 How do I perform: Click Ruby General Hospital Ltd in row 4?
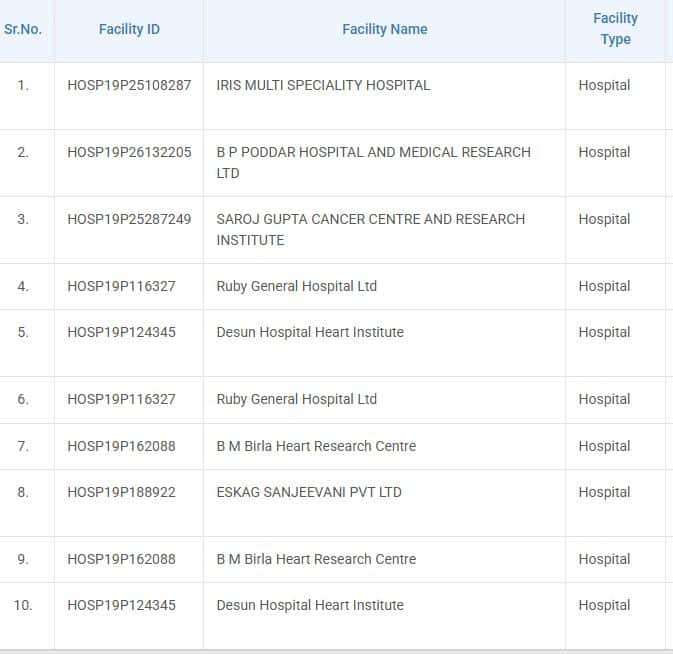(297, 286)
